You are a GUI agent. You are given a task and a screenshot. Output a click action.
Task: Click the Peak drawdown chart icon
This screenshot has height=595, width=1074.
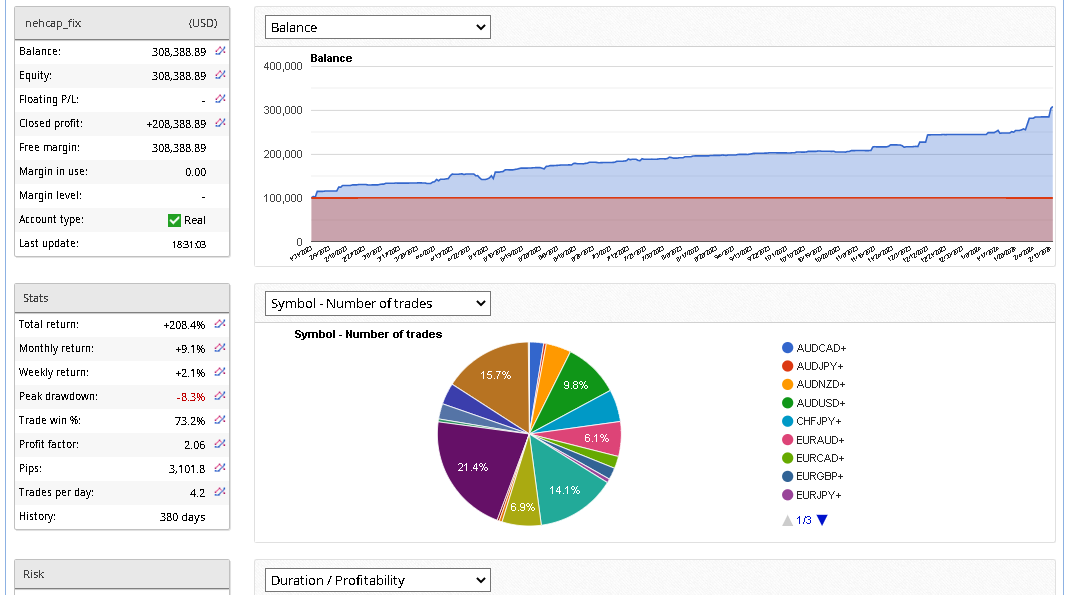pyautogui.click(x=221, y=396)
